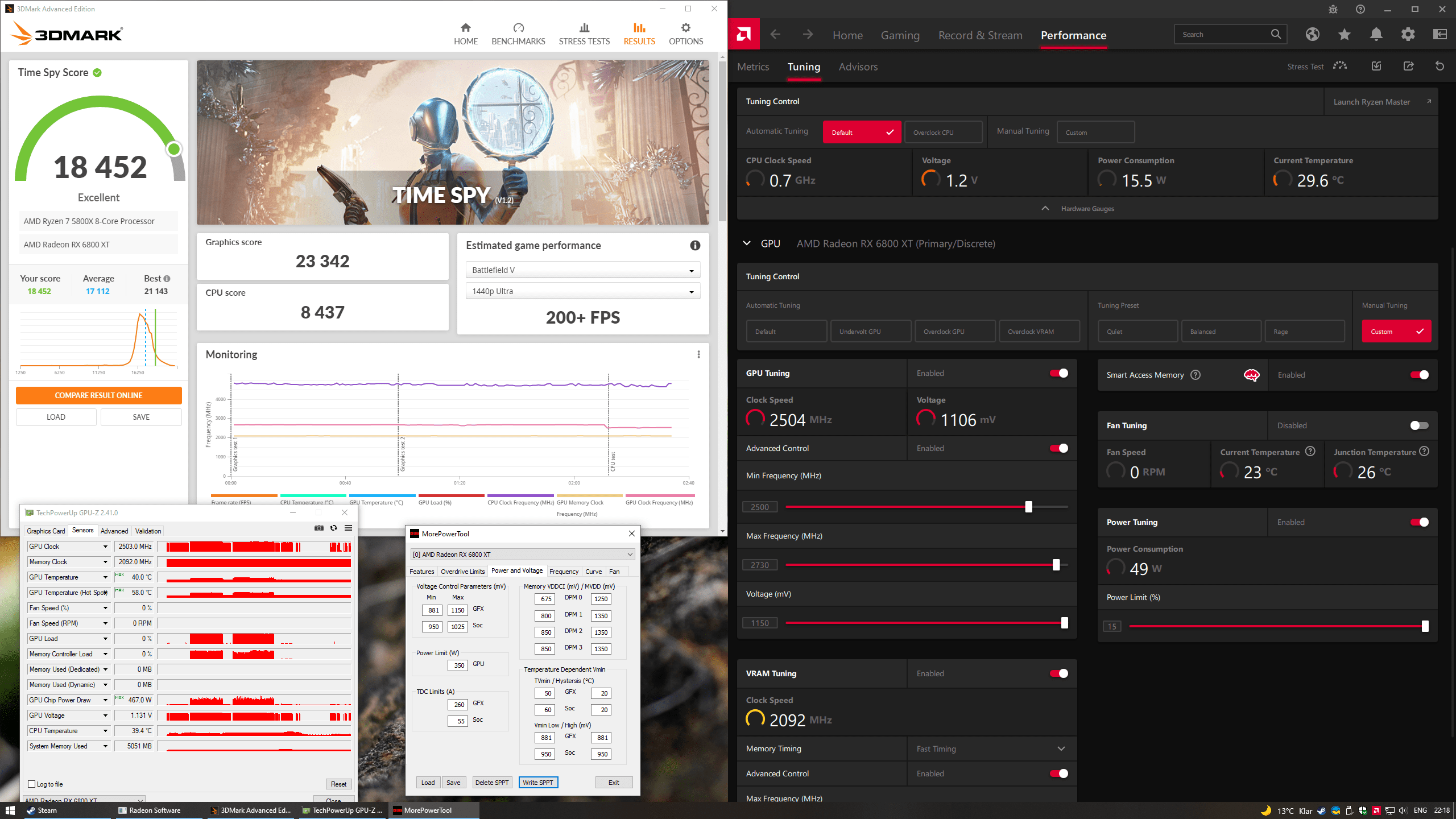
Task: Click the Write SPPT button
Action: pos(537,783)
